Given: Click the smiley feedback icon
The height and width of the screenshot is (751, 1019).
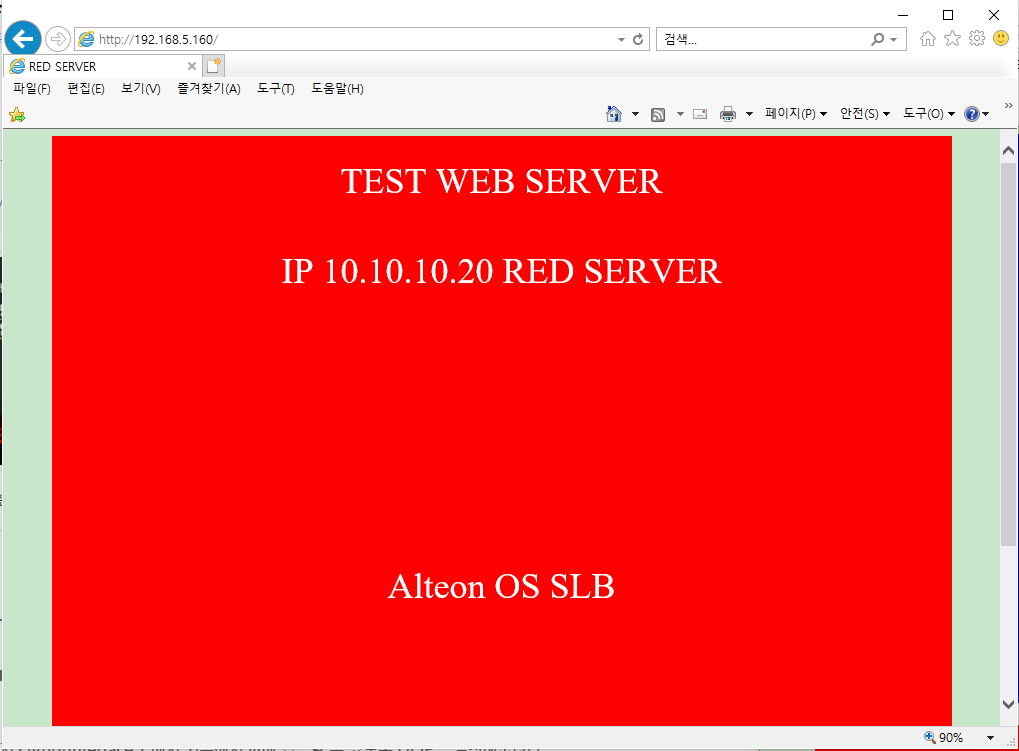Looking at the screenshot, I should [1001, 39].
